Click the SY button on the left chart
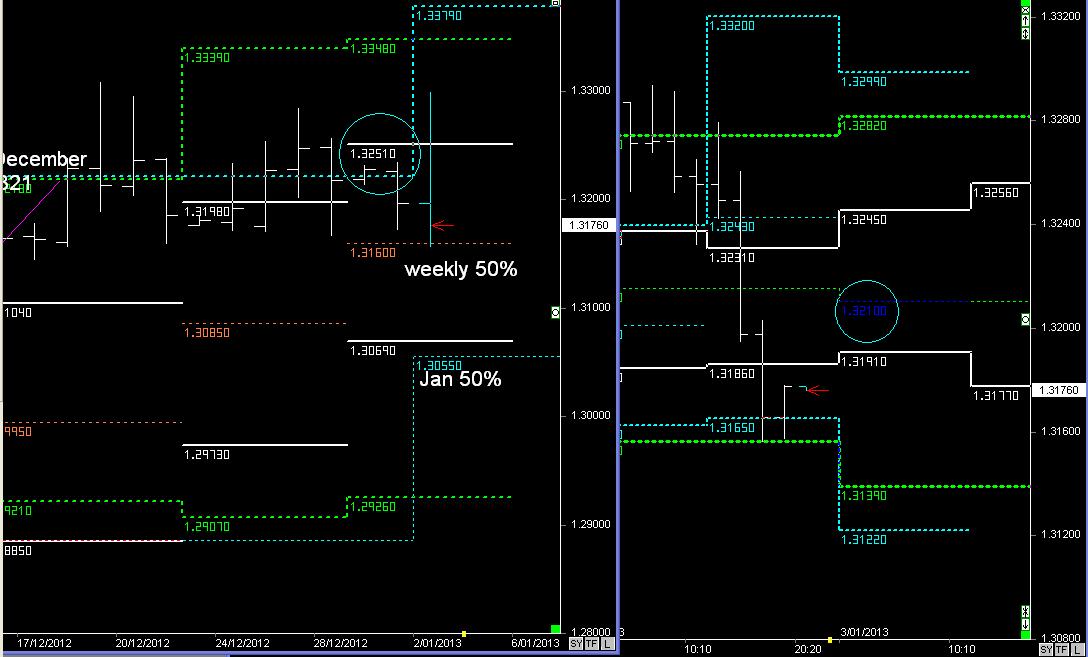1088x657 pixels. (x=576, y=644)
